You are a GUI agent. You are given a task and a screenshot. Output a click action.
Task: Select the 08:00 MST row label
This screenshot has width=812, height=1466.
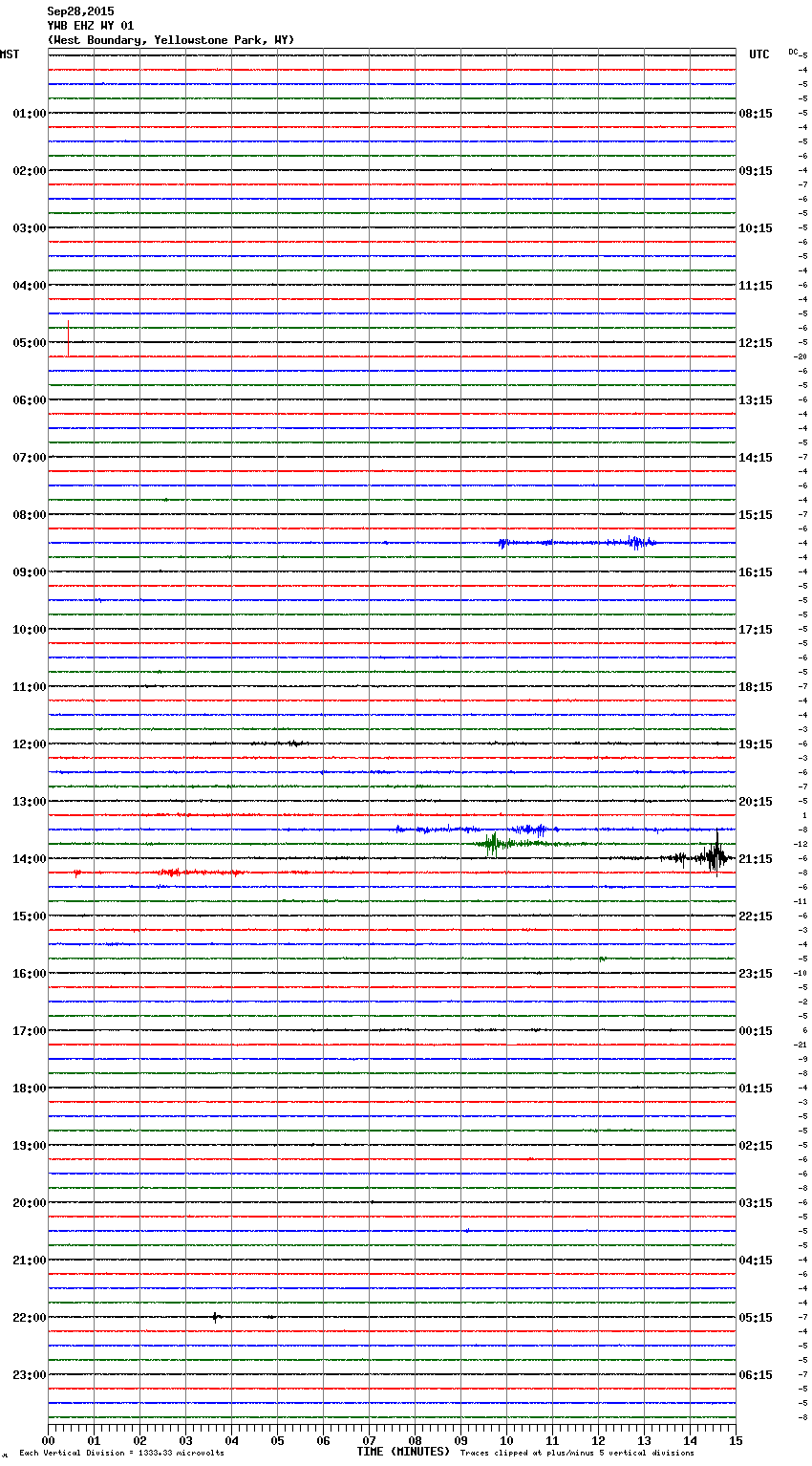[x=29, y=515]
